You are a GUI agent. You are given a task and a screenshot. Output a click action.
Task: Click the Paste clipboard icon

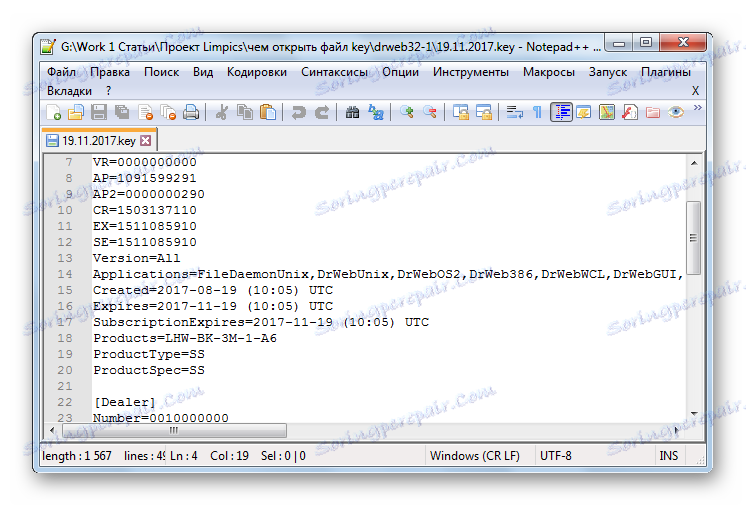click(268, 113)
